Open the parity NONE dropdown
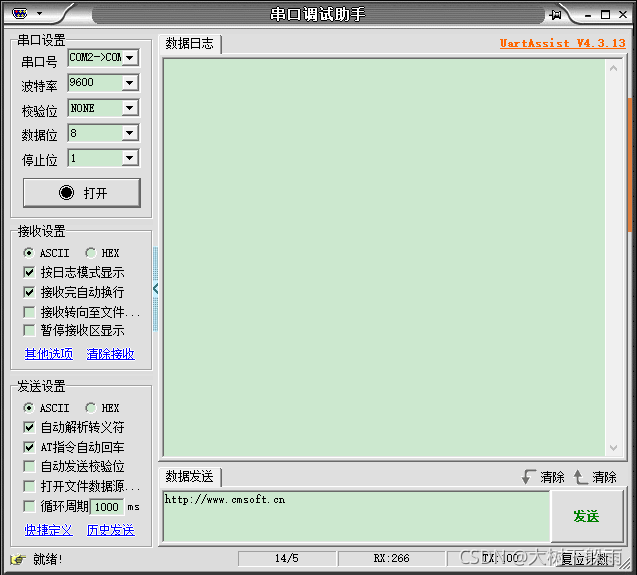Screen dimensions: 637x575 pos(130,108)
